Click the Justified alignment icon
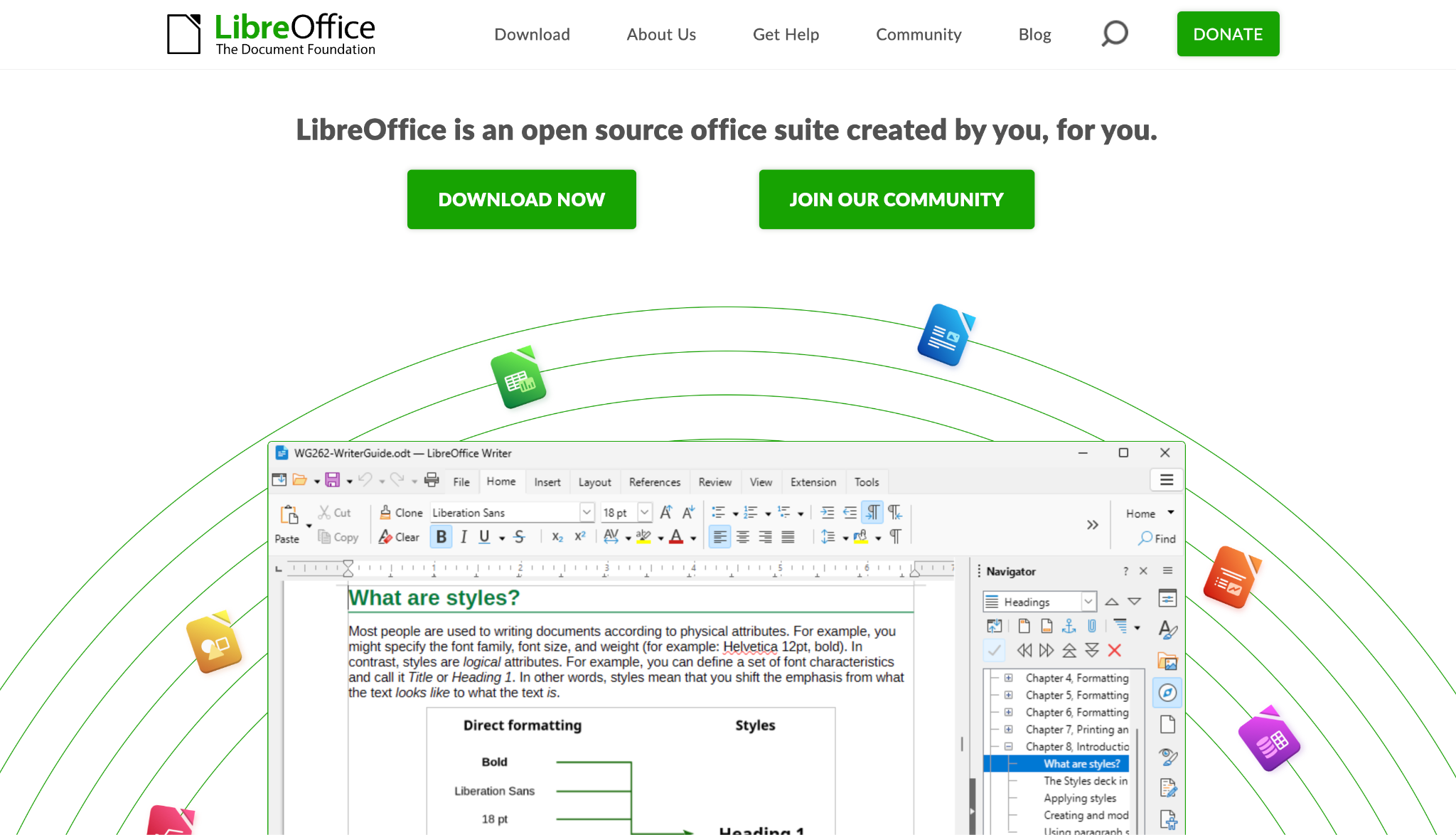1456x835 pixels. click(x=788, y=537)
